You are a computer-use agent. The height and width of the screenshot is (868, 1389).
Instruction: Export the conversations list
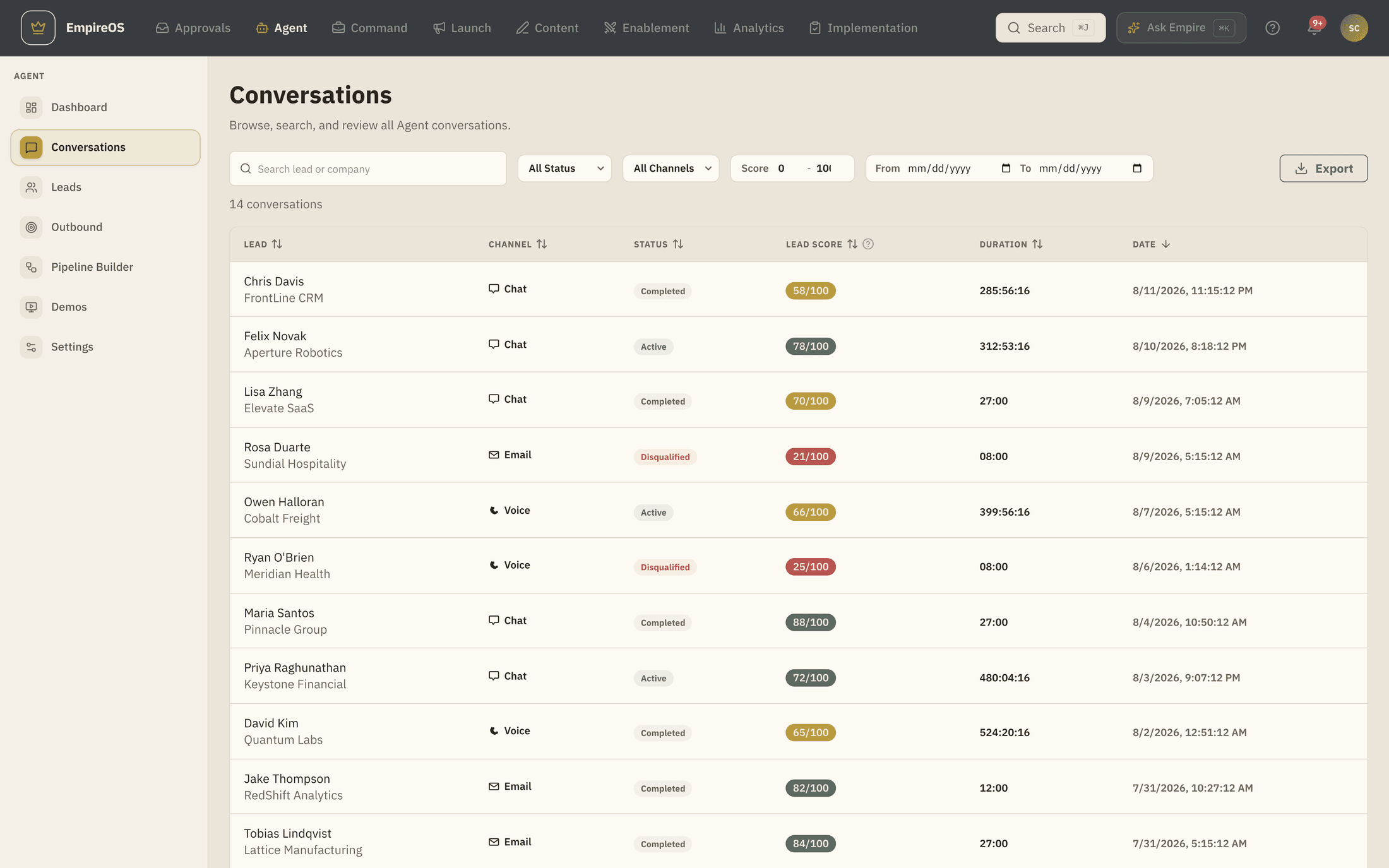(1323, 169)
